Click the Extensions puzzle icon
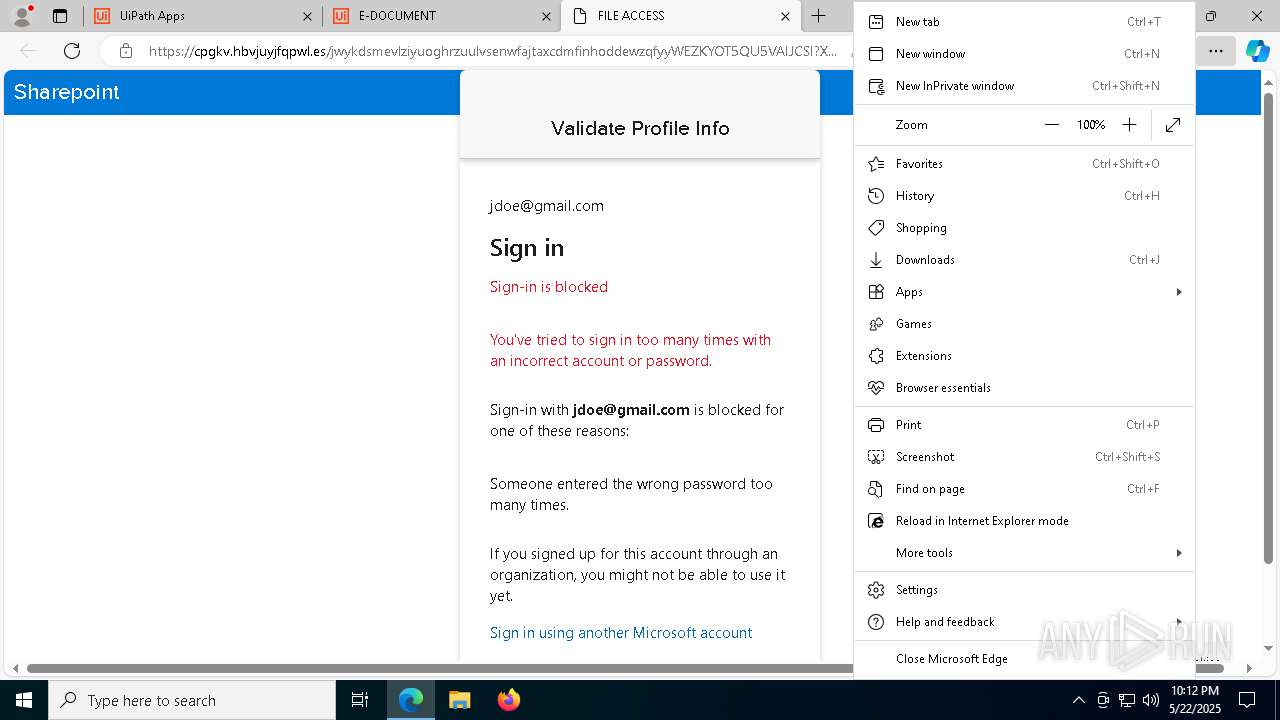Image resolution: width=1280 pixels, height=720 pixels. 876,356
